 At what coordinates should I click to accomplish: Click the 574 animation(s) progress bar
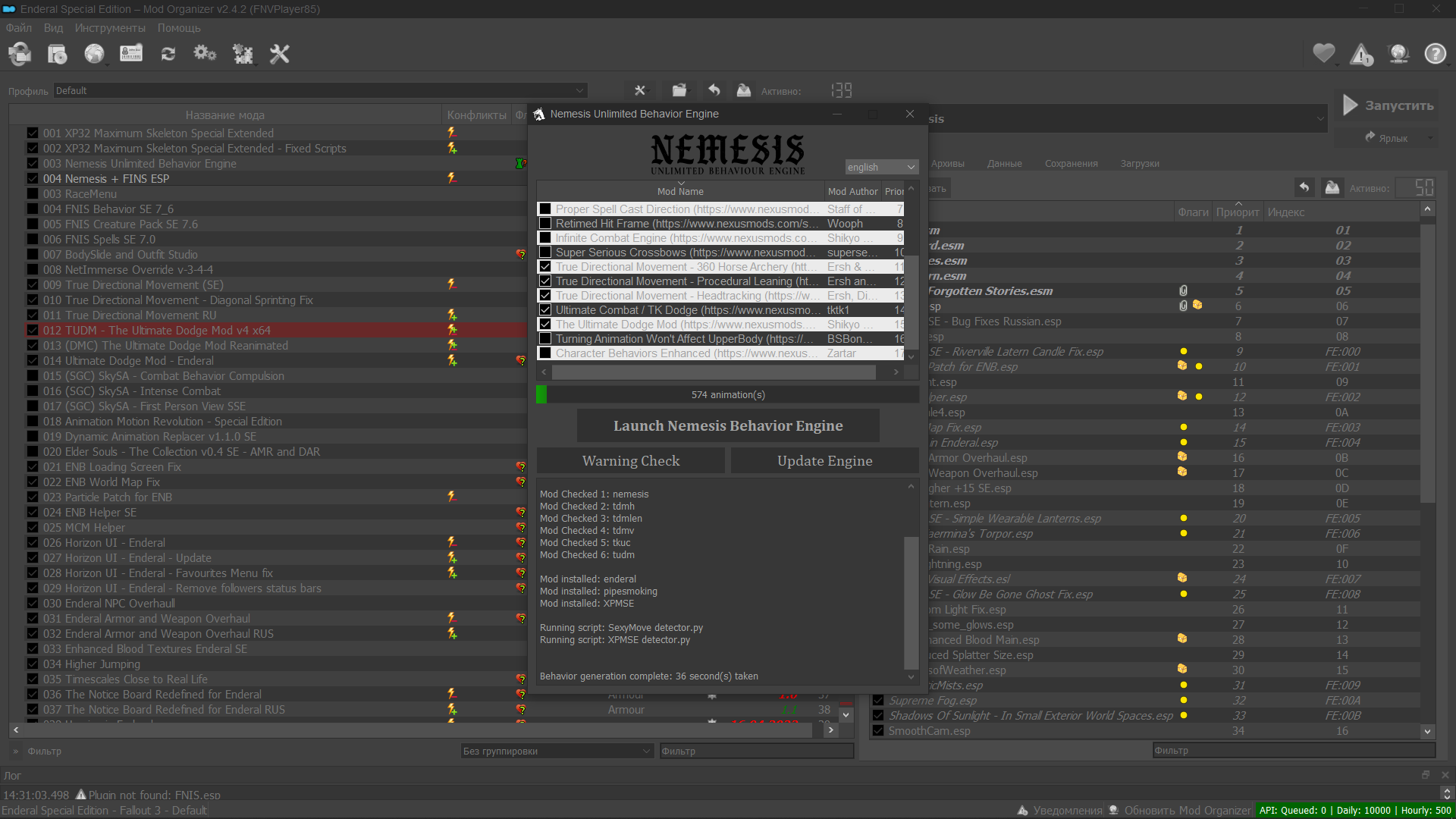tap(728, 394)
